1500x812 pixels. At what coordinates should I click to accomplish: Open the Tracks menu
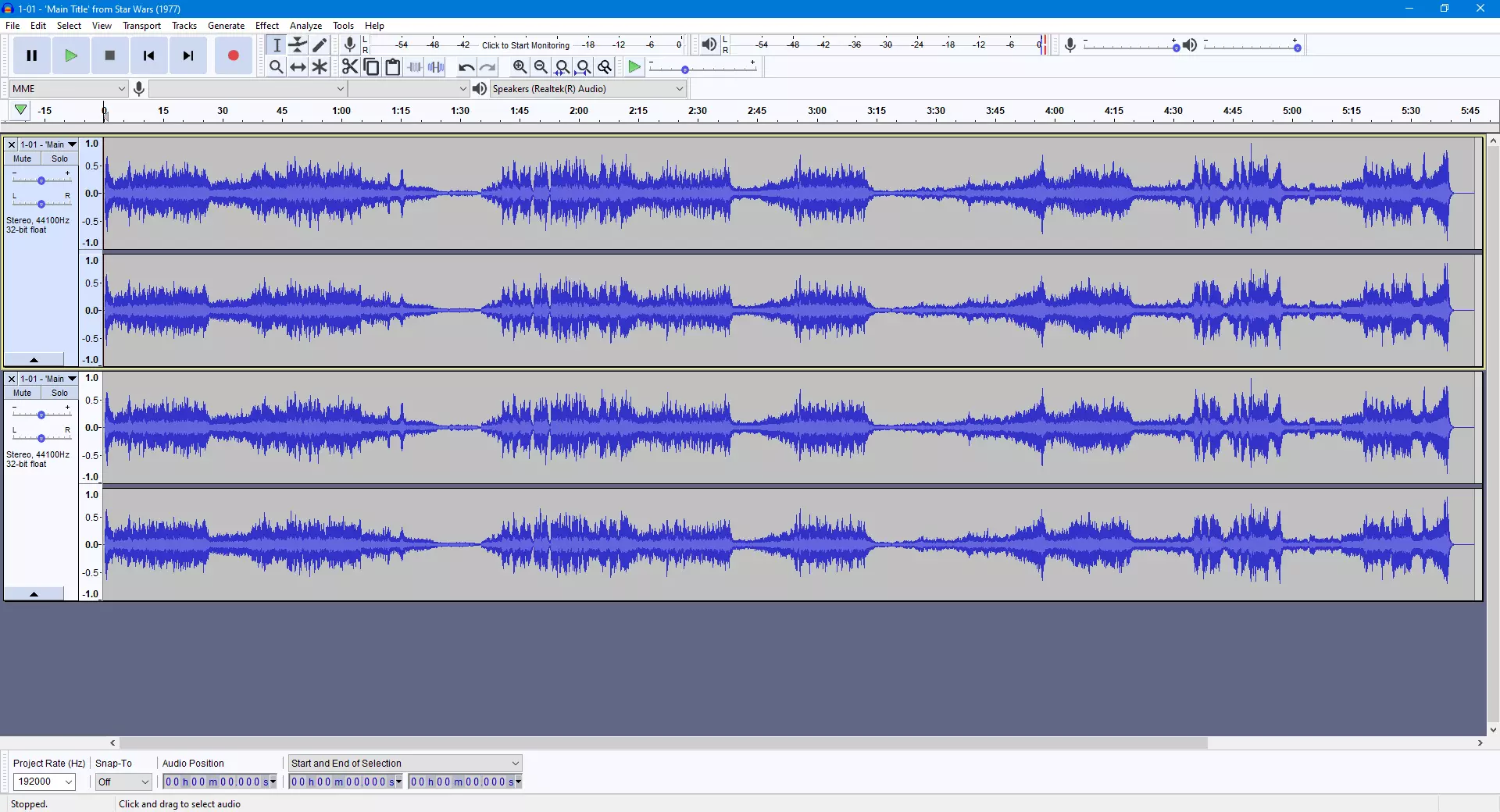184,25
